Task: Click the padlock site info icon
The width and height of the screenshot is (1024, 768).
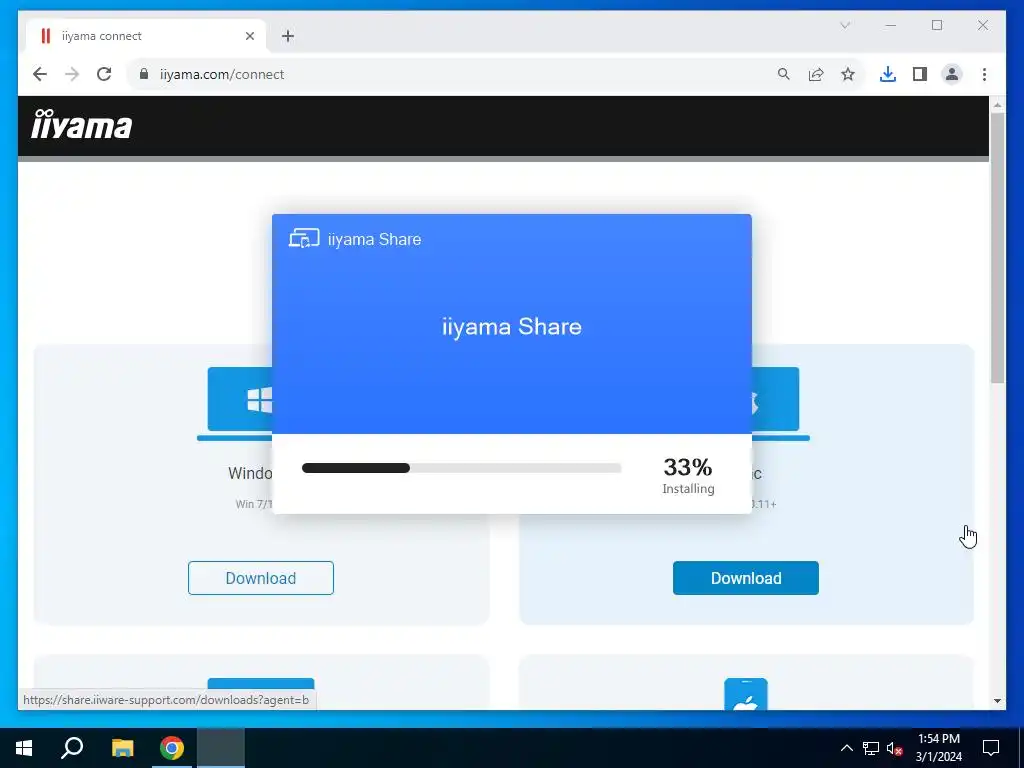Action: click(144, 74)
